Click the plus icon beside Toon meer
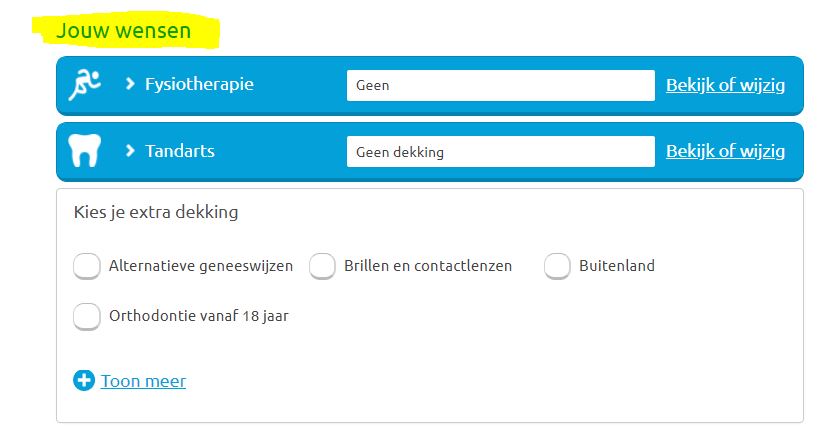 coord(84,381)
